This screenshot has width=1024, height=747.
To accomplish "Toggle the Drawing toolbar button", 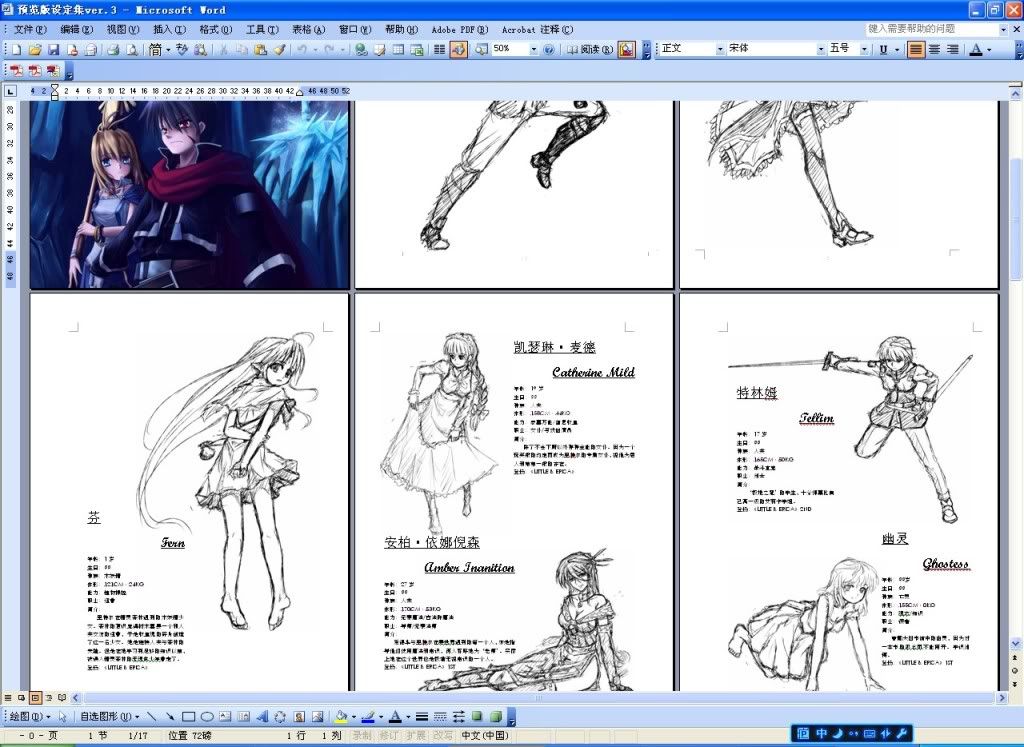I will click(458, 50).
